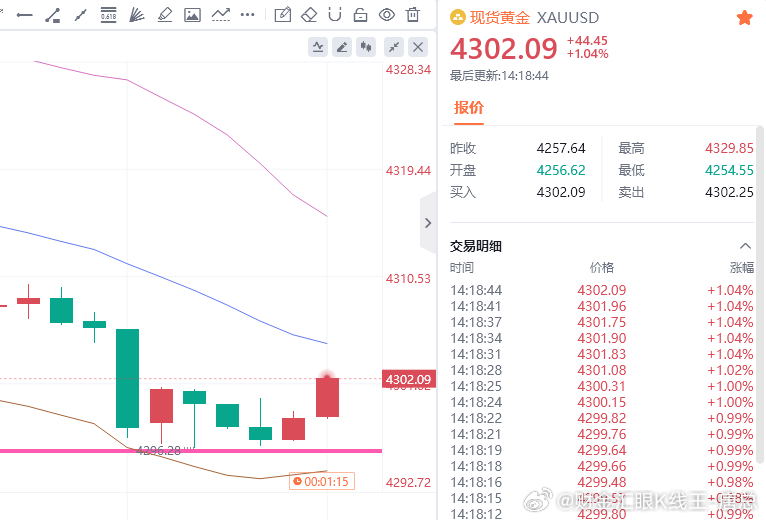Screen dimensions: 766x520
Task: Select the Gann fan lines tool
Action: [136, 15]
